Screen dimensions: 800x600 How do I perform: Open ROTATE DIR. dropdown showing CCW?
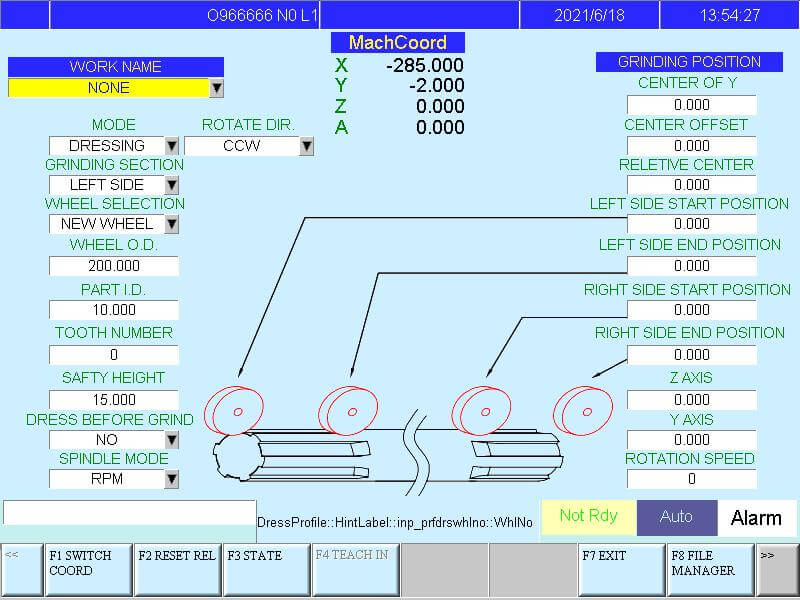click(306, 146)
